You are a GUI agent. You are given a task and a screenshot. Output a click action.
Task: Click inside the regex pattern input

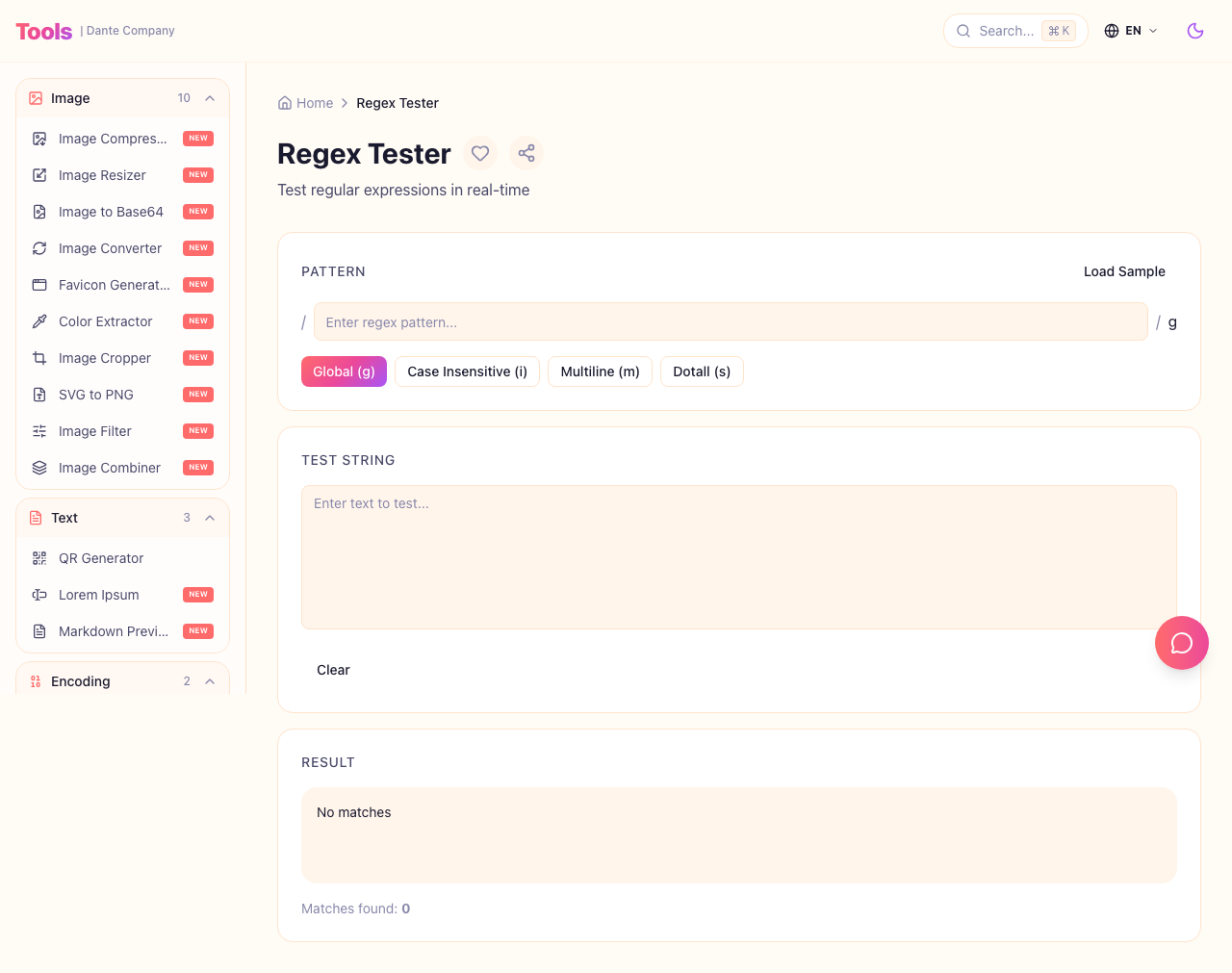731,321
